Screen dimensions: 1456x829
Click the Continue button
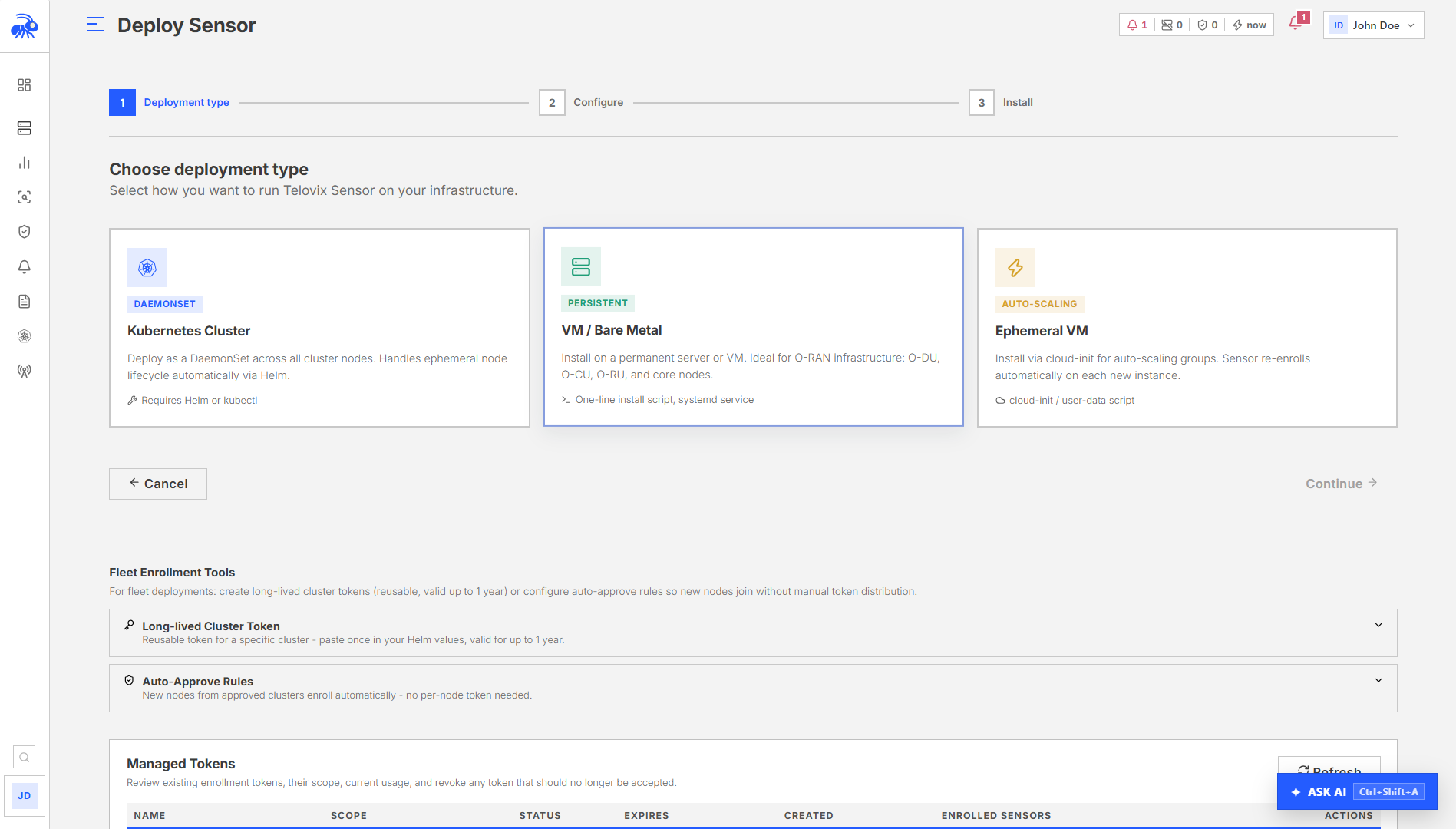1342,484
